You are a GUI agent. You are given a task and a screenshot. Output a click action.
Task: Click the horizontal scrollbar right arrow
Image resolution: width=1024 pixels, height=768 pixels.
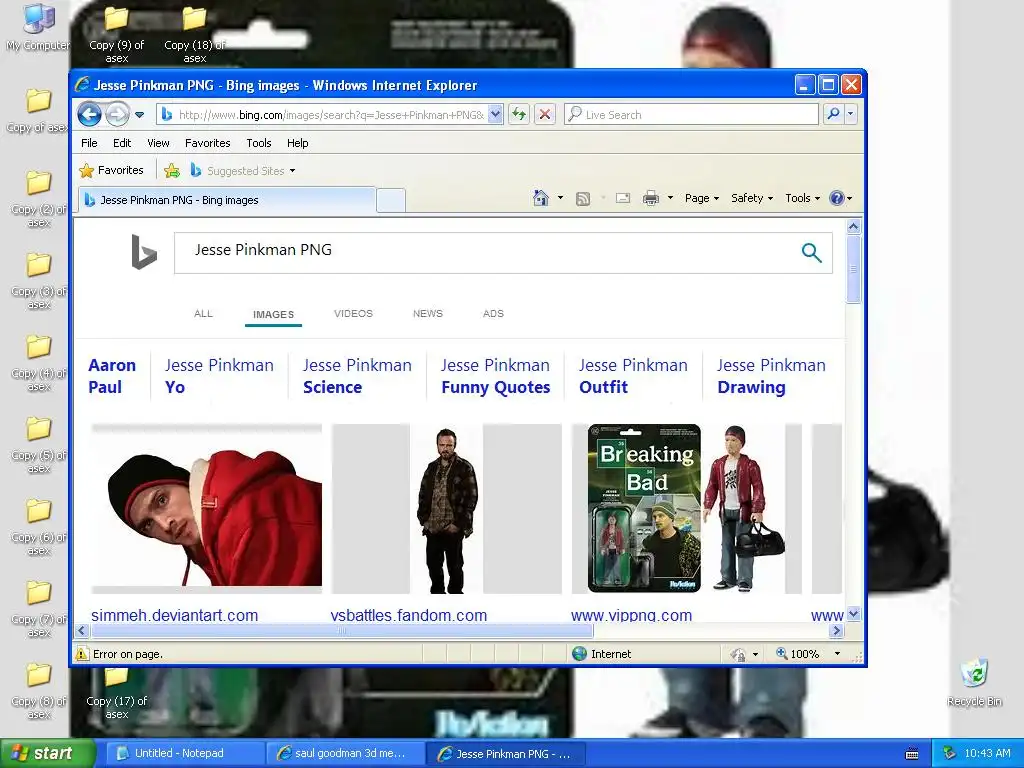pyautogui.click(x=837, y=631)
